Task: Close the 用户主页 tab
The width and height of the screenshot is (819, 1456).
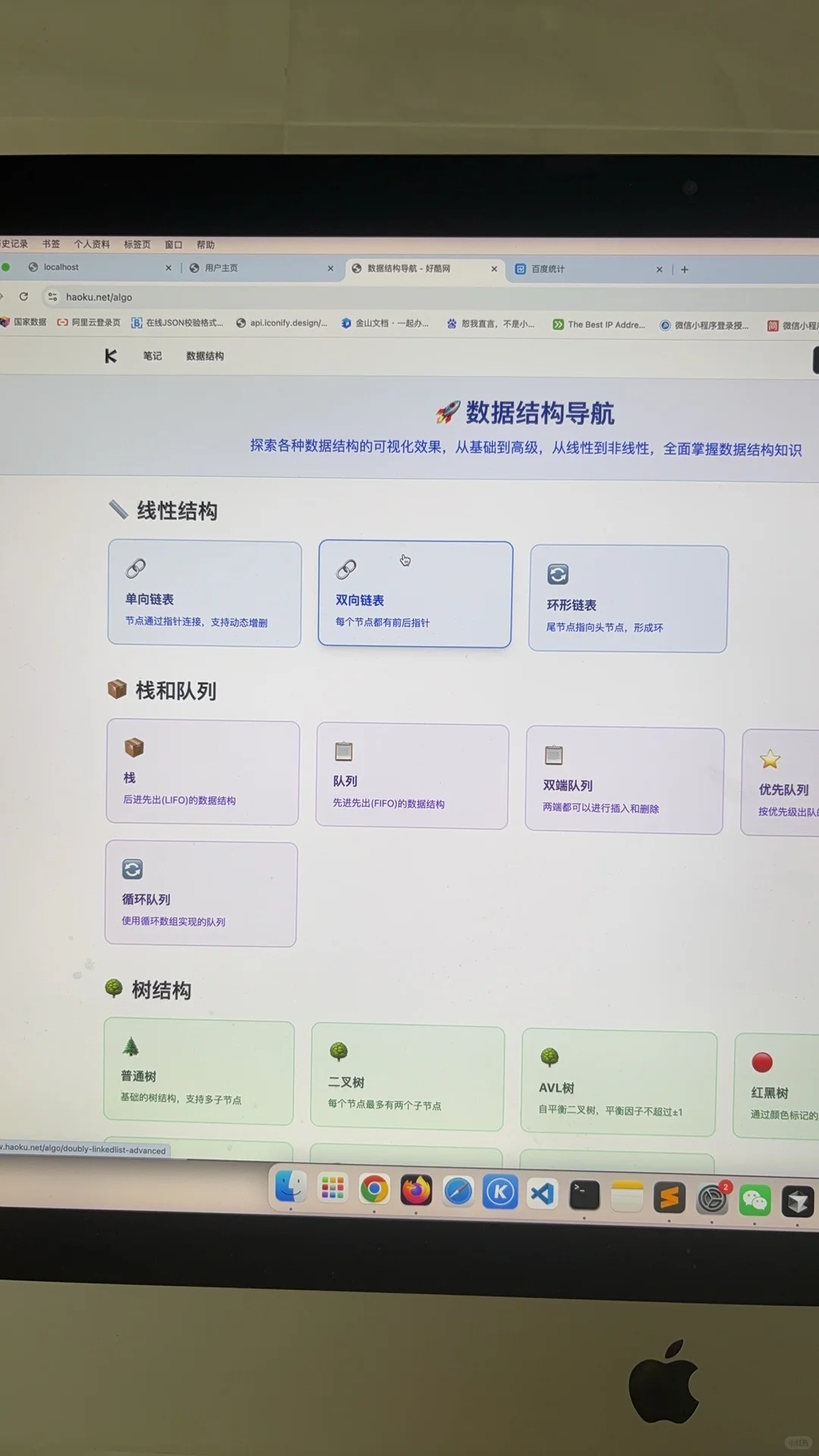Action: point(331,268)
